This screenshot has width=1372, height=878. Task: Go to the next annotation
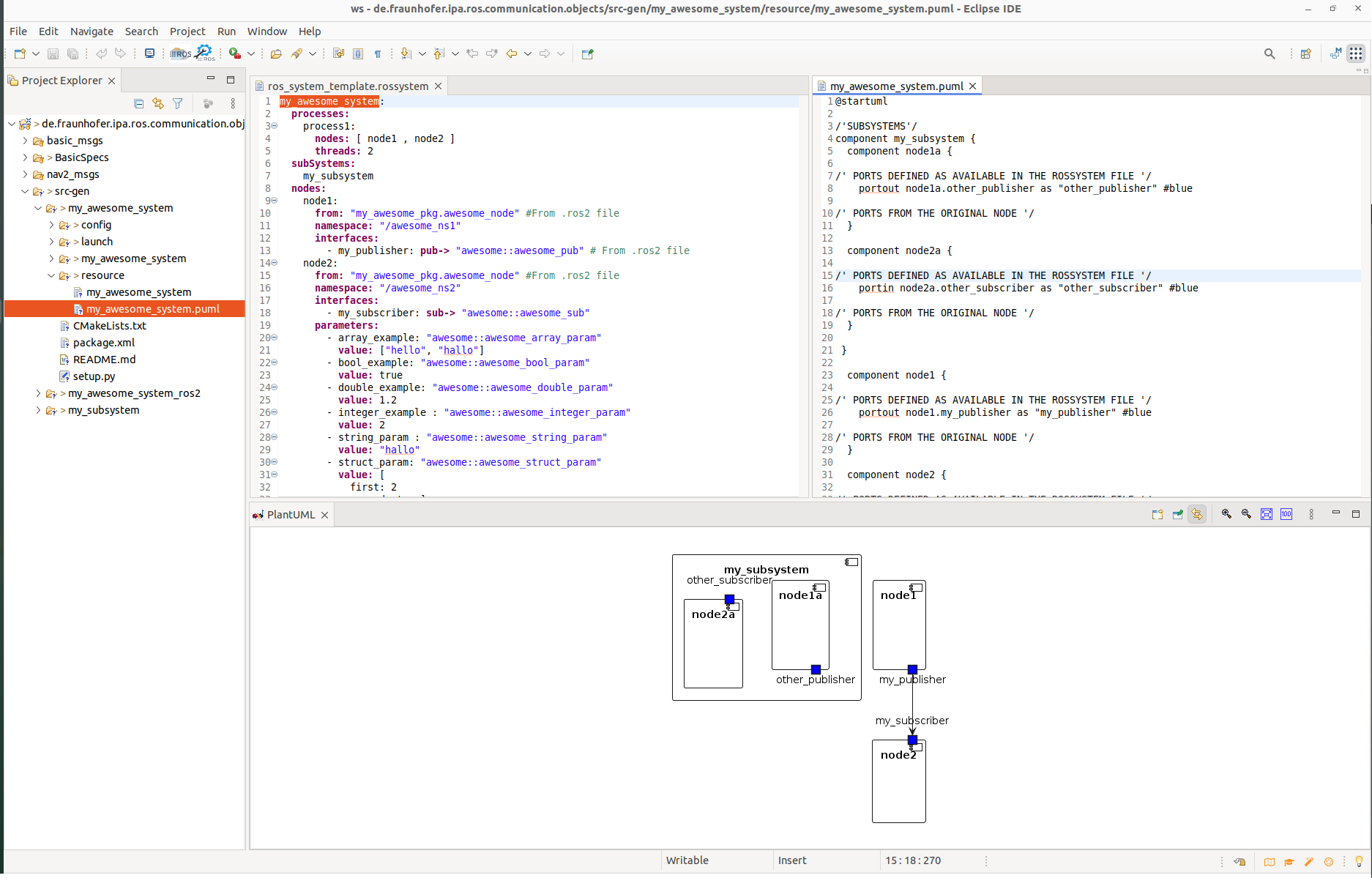[406, 53]
